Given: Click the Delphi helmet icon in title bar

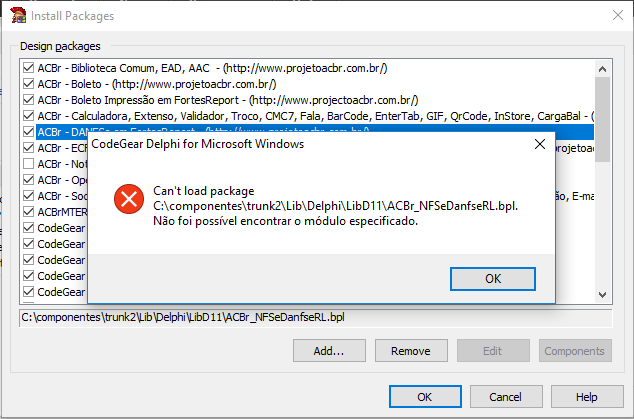Looking at the screenshot, I should 18,15.
